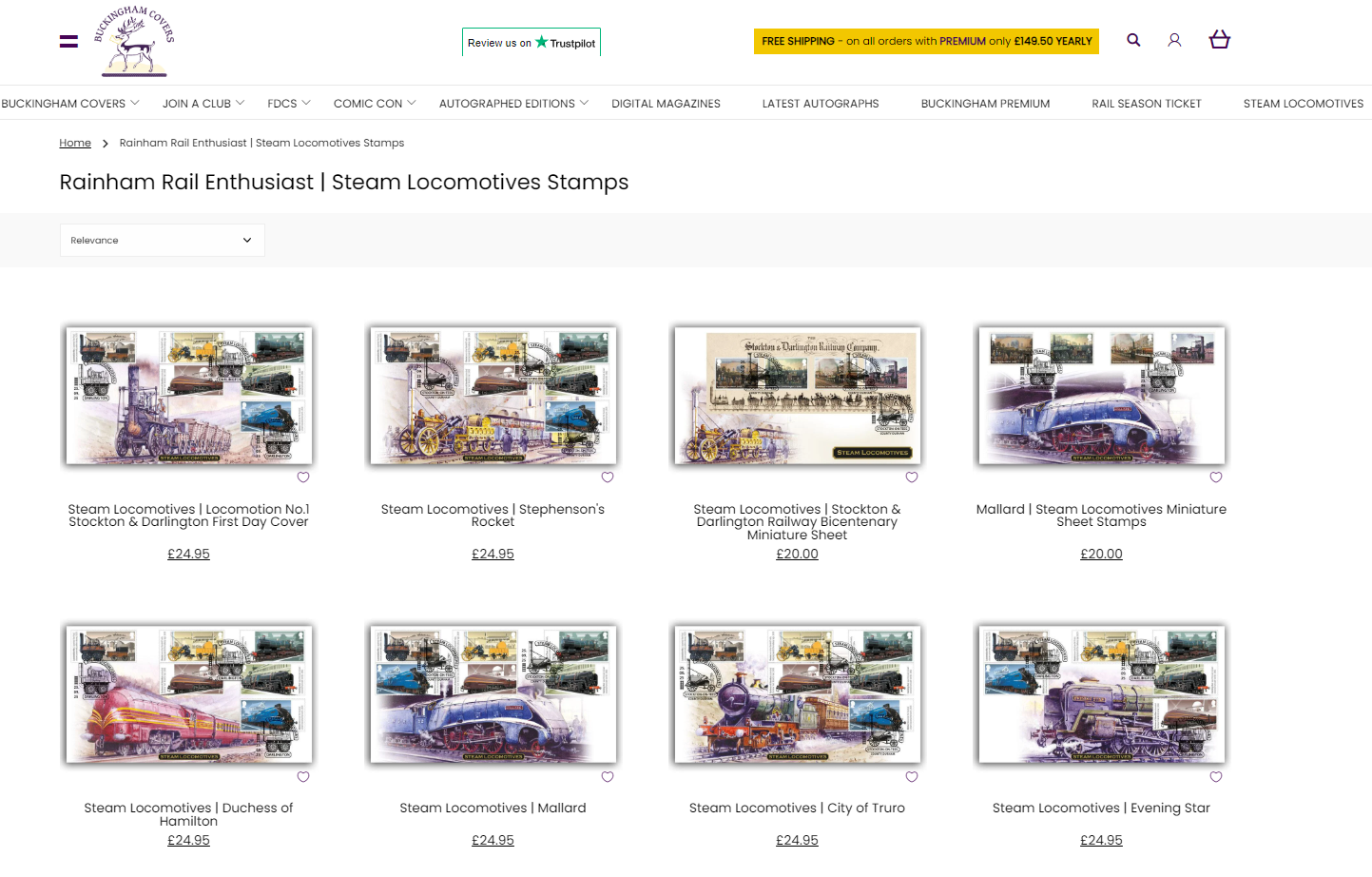Screen dimensions: 1372x877
Task: Open the hamburger menu icon
Action: (x=68, y=41)
